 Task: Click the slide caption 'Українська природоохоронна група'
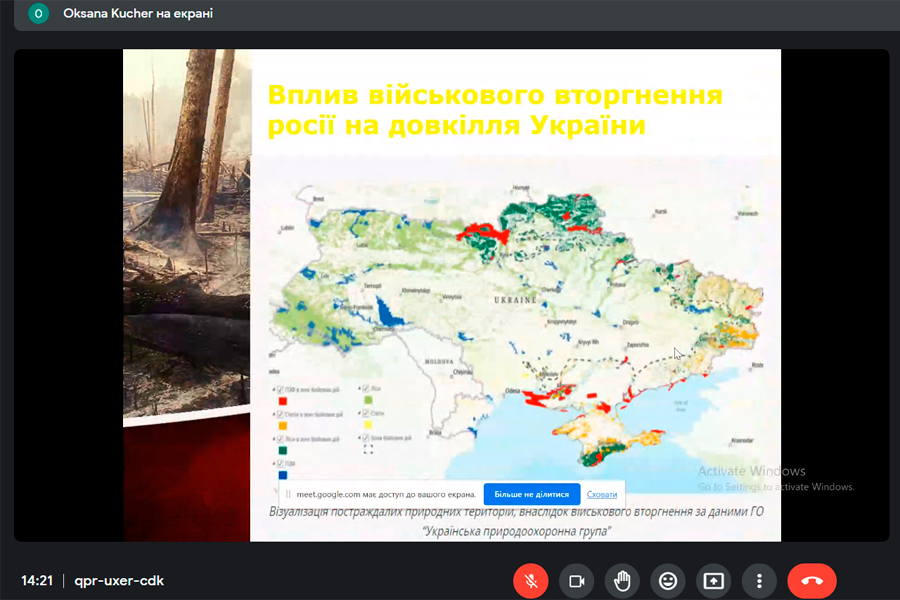517,531
